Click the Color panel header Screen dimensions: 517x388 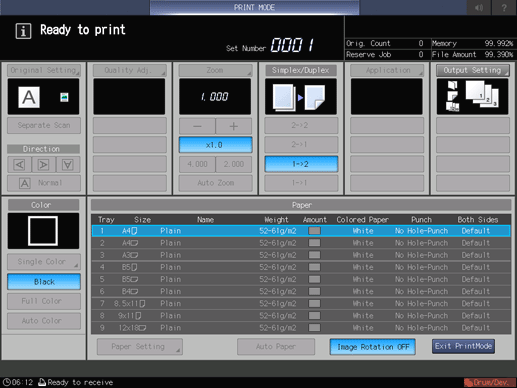click(43, 205)
